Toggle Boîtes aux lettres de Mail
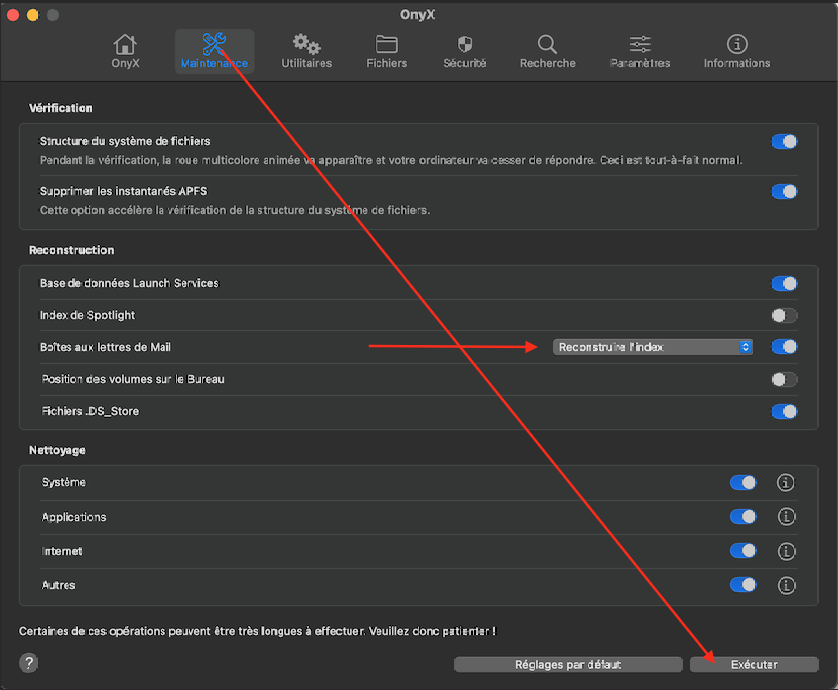The height and width of the screenshot is (690, 838). coord(784,347)
